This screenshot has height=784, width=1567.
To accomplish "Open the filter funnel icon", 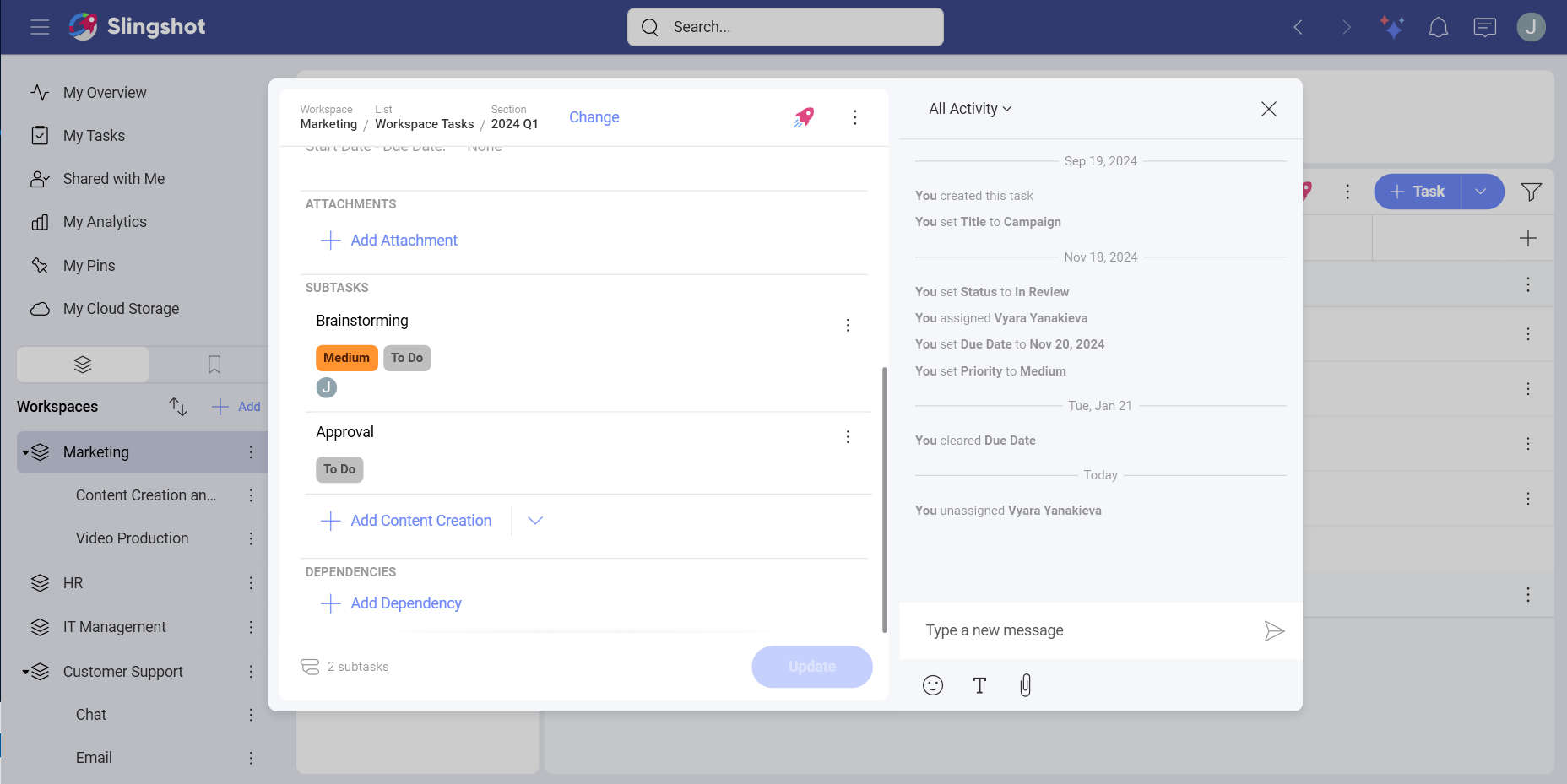I will [1531, 192].
